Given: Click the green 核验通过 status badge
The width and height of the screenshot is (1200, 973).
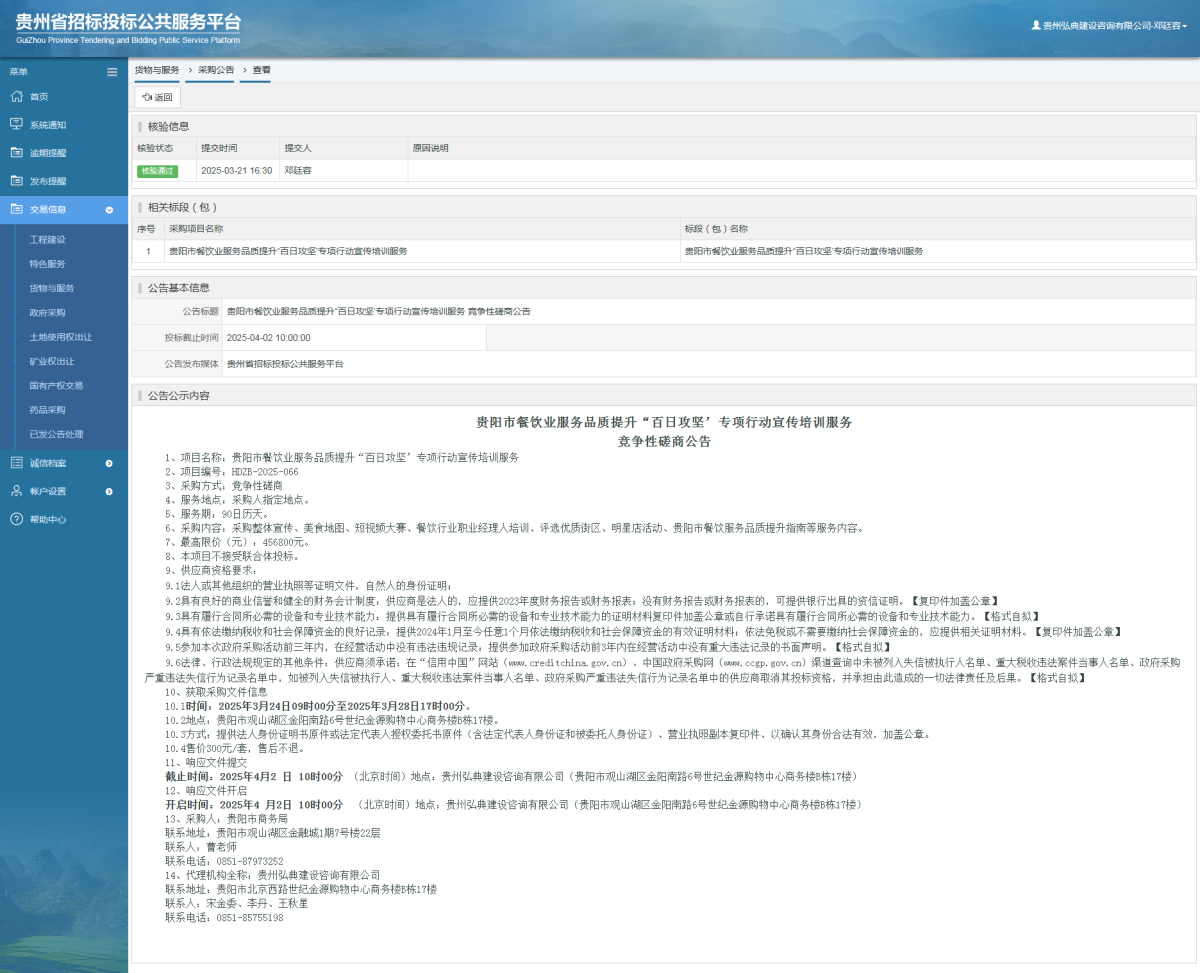Looking at the screenshot, I should (157, 171).
